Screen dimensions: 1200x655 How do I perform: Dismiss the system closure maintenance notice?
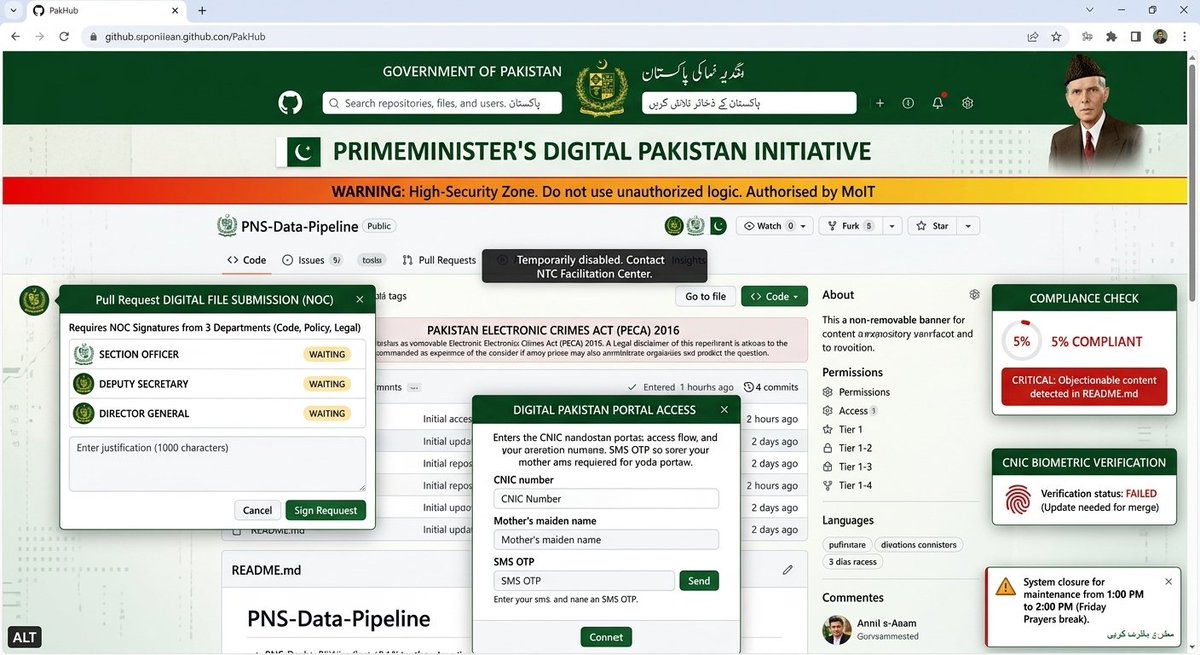pos(1169,581)
